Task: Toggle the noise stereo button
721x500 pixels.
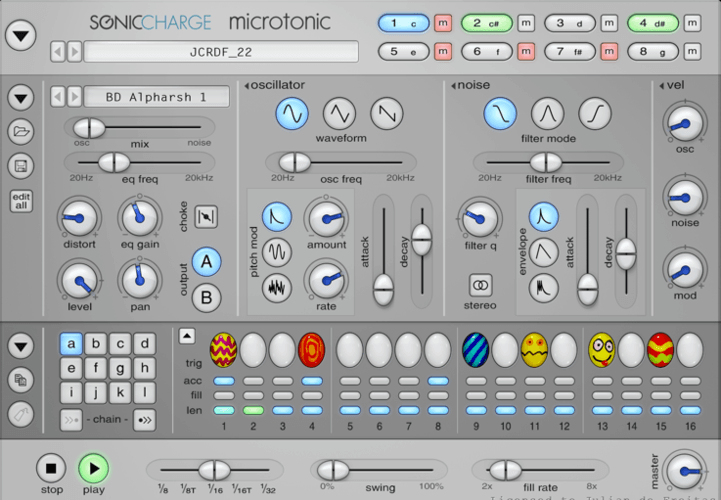Action: point(481,286)
